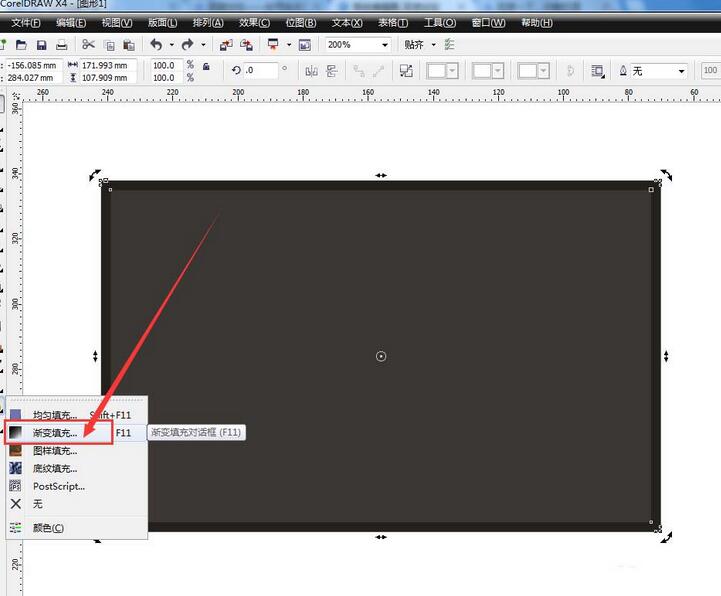Click the Redo arrow icon

click(187, 45)
